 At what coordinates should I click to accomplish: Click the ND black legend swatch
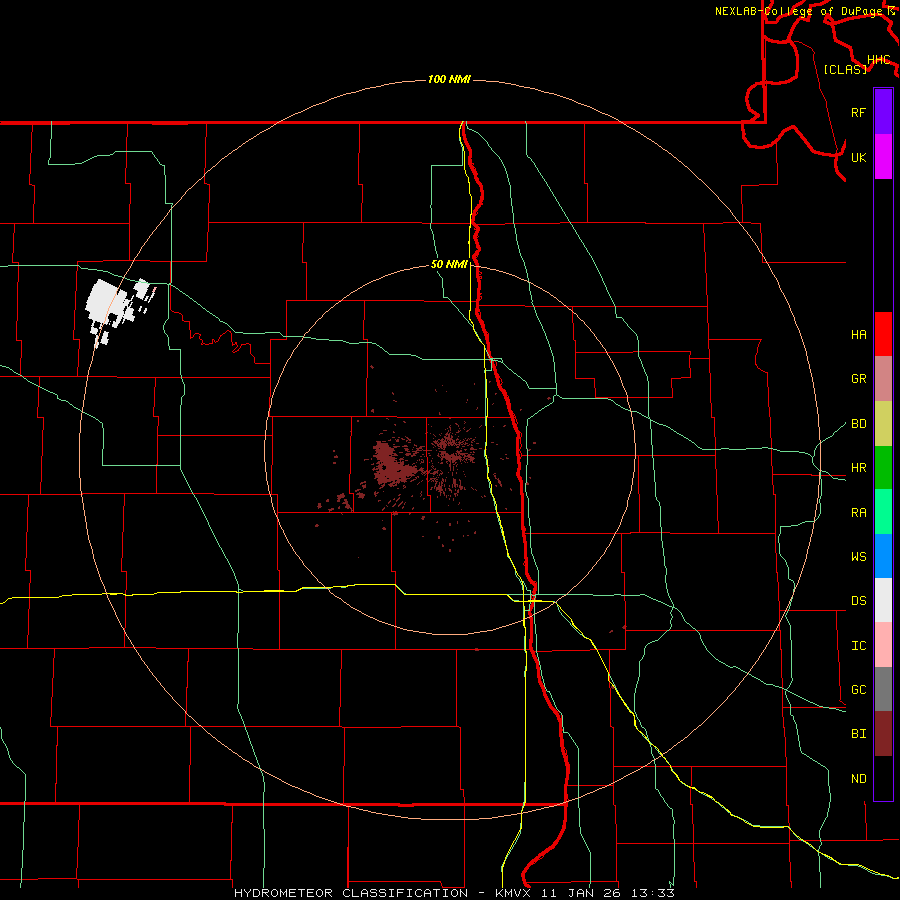pyautogui.click(x=883, y=778)
